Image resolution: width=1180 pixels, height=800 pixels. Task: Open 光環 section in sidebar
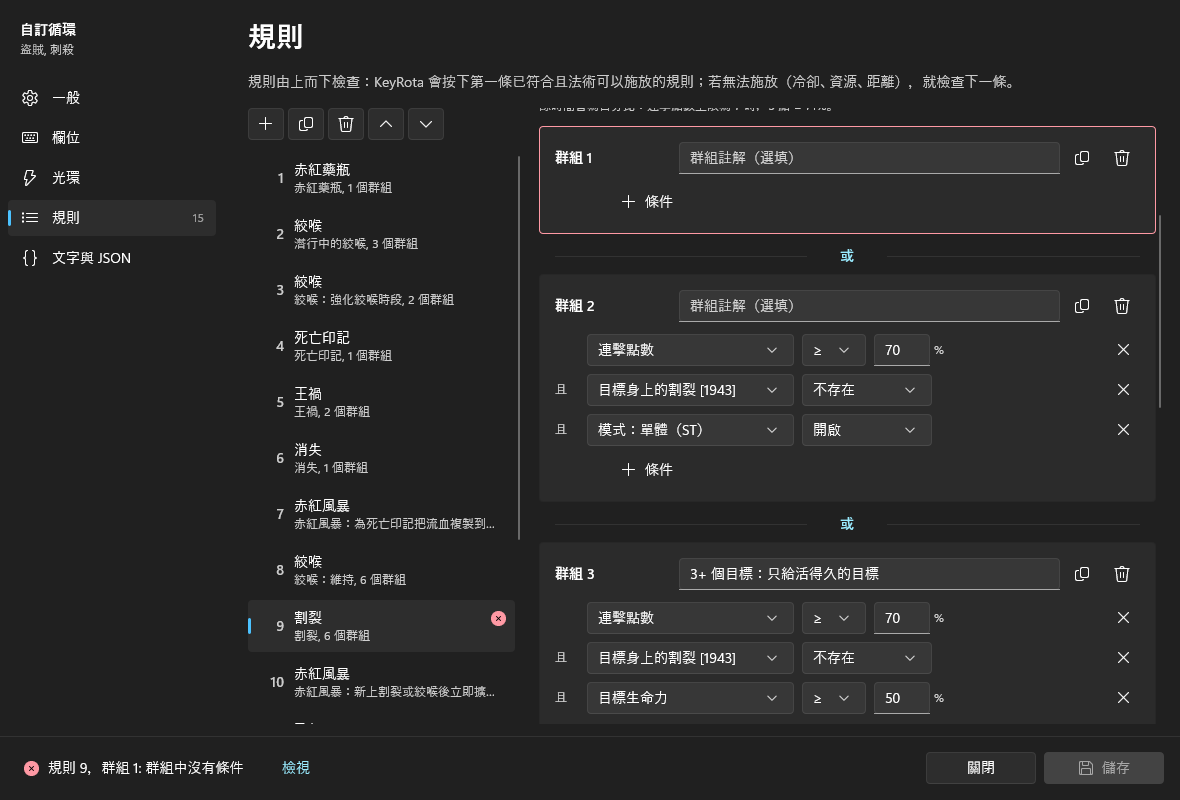tap(111, 178)
